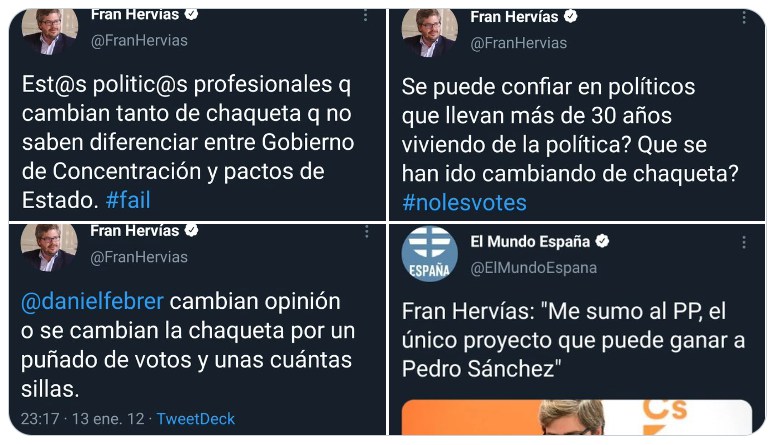
Task: Open the @ElMundoEspana handle
Action: [x=534, y=268]
